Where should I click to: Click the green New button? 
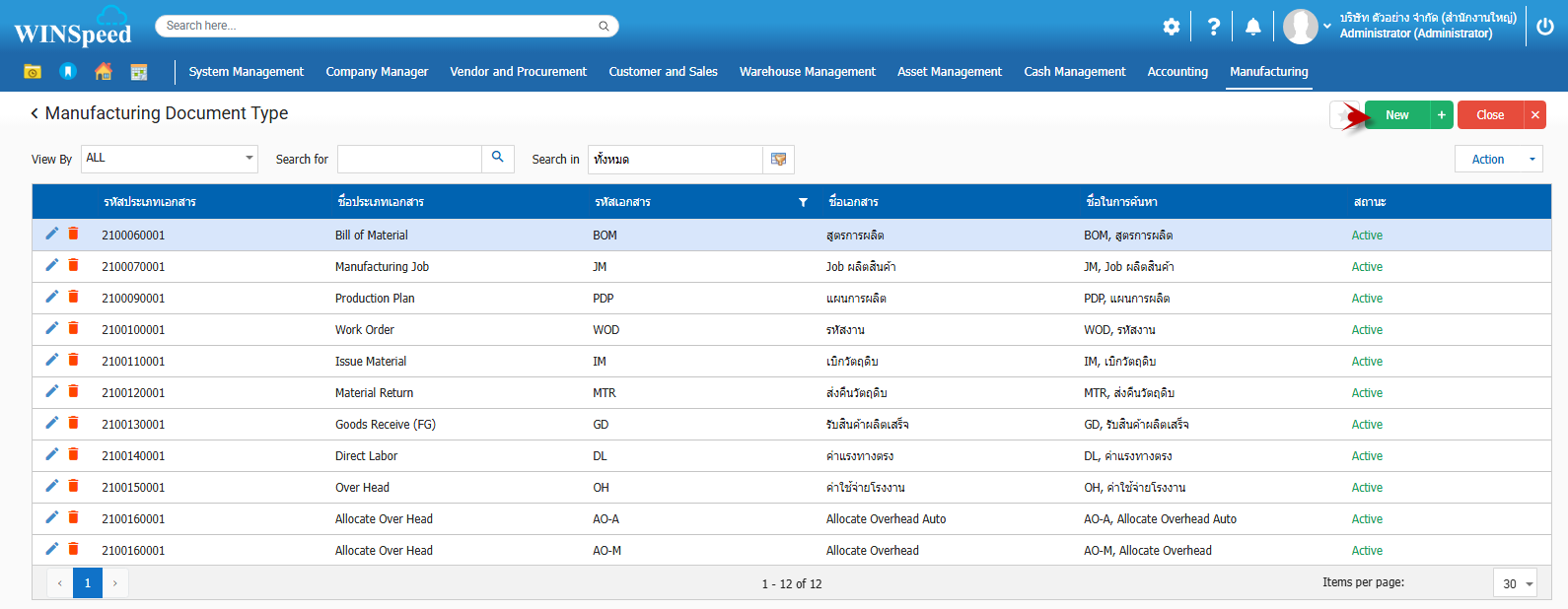coord(1396,115)
